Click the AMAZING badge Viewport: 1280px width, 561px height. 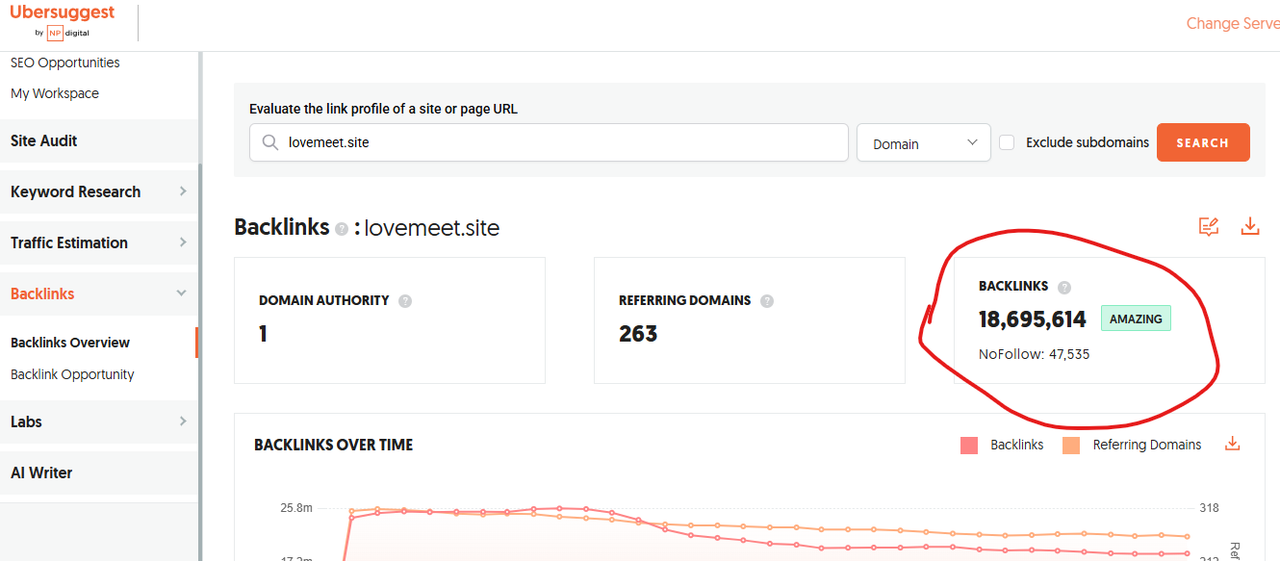1136,319
